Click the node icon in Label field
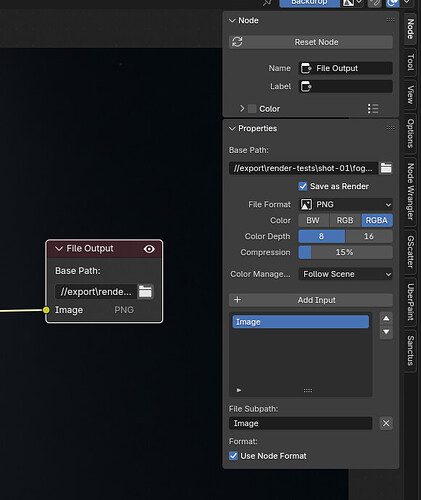 306,86
